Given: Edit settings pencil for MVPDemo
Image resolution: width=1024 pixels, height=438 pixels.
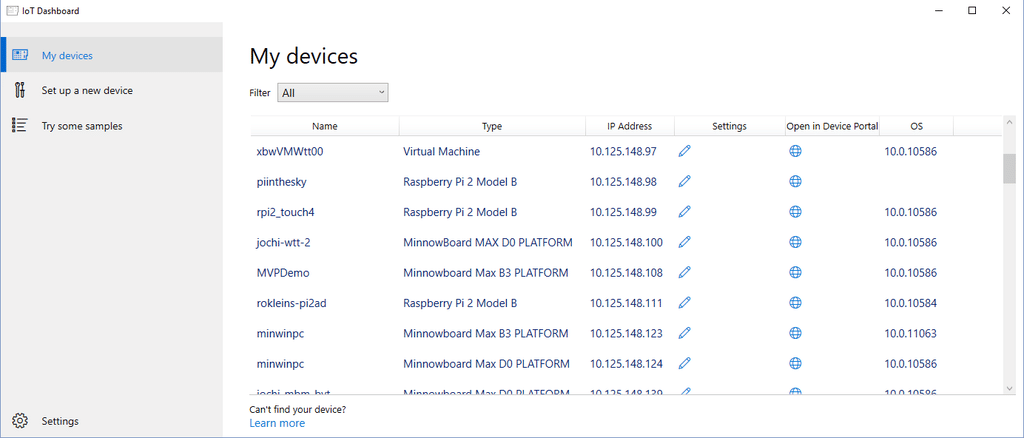Looking at the screenshot, I should pos(684,272).
